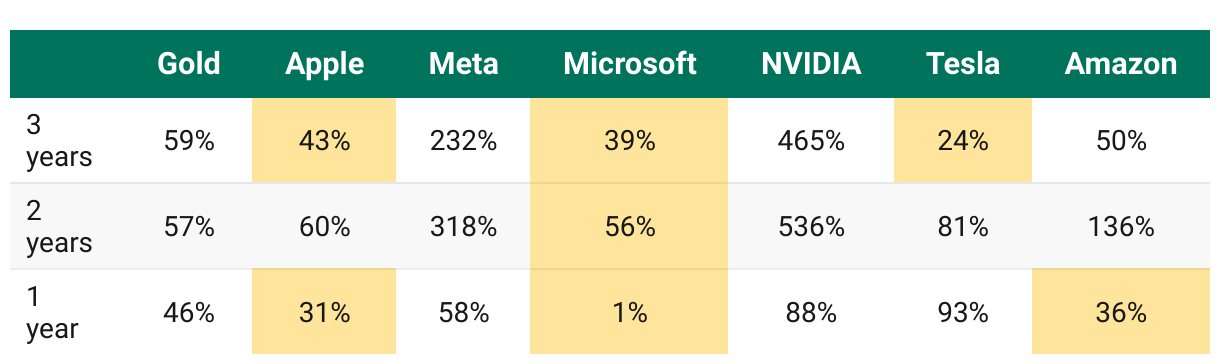Select the 93% Tesla cell
Image resolution: width=1220 pixels, height=364 pixels.
(963, 313)
